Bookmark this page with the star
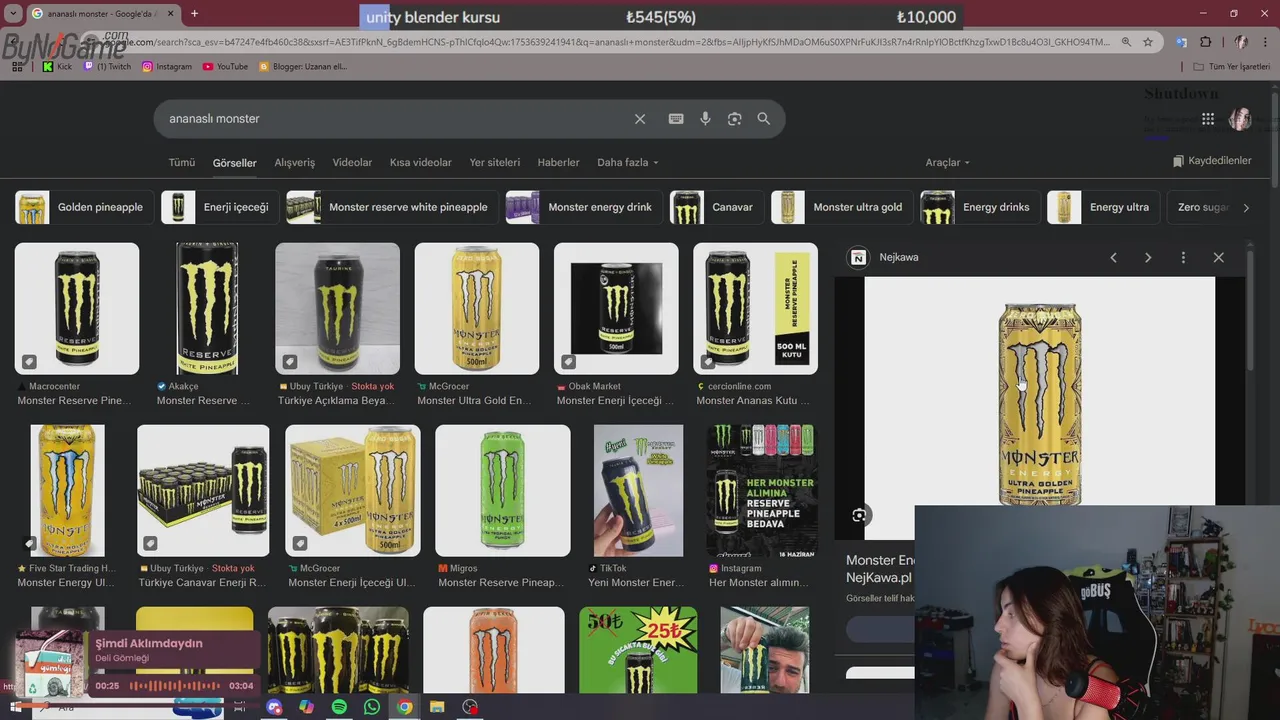This screenshot has width=1280, height=720. click(x=1148, y=42)
